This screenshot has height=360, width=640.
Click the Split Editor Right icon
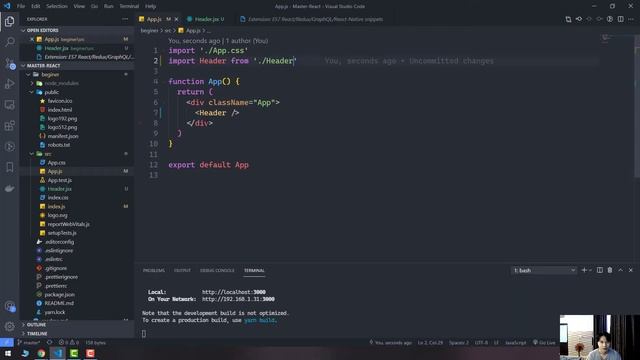620,19
